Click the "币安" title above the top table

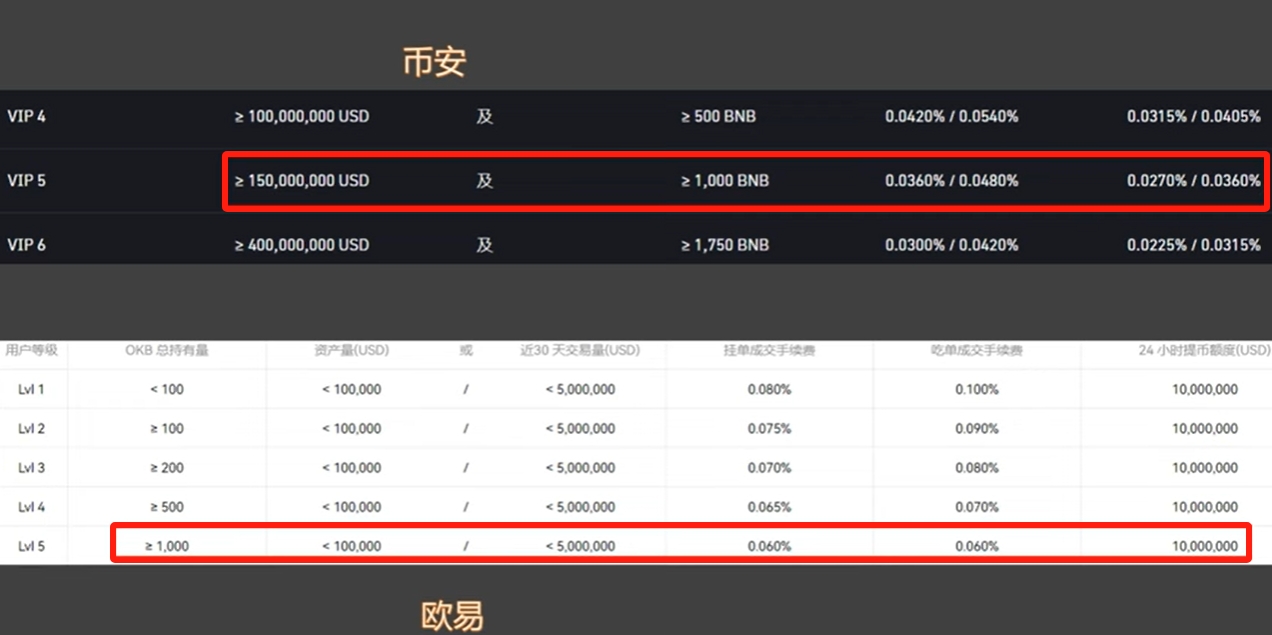(434, 62)
